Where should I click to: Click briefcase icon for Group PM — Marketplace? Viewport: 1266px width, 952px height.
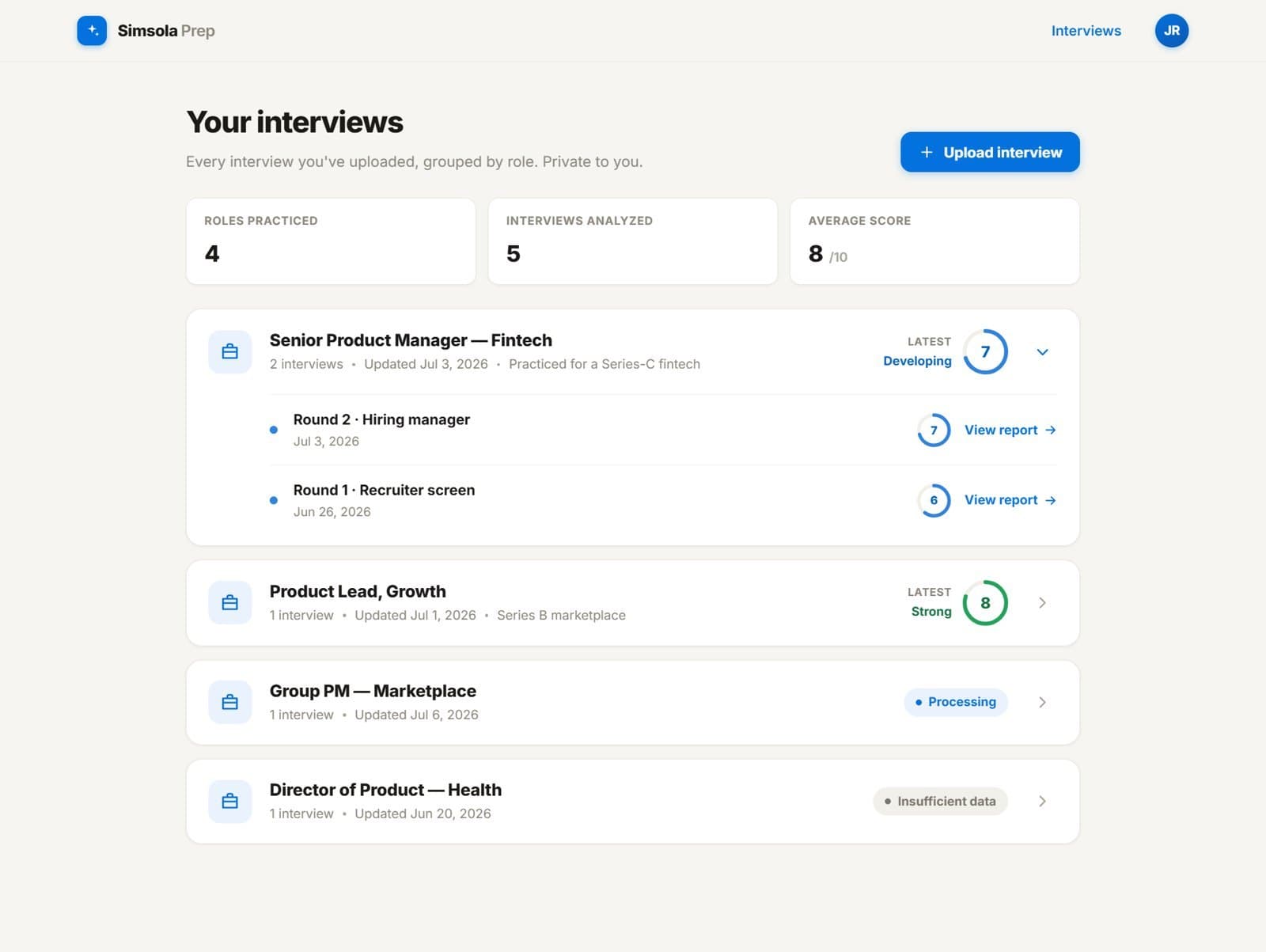pyautogui.click(x=230, y=702)
